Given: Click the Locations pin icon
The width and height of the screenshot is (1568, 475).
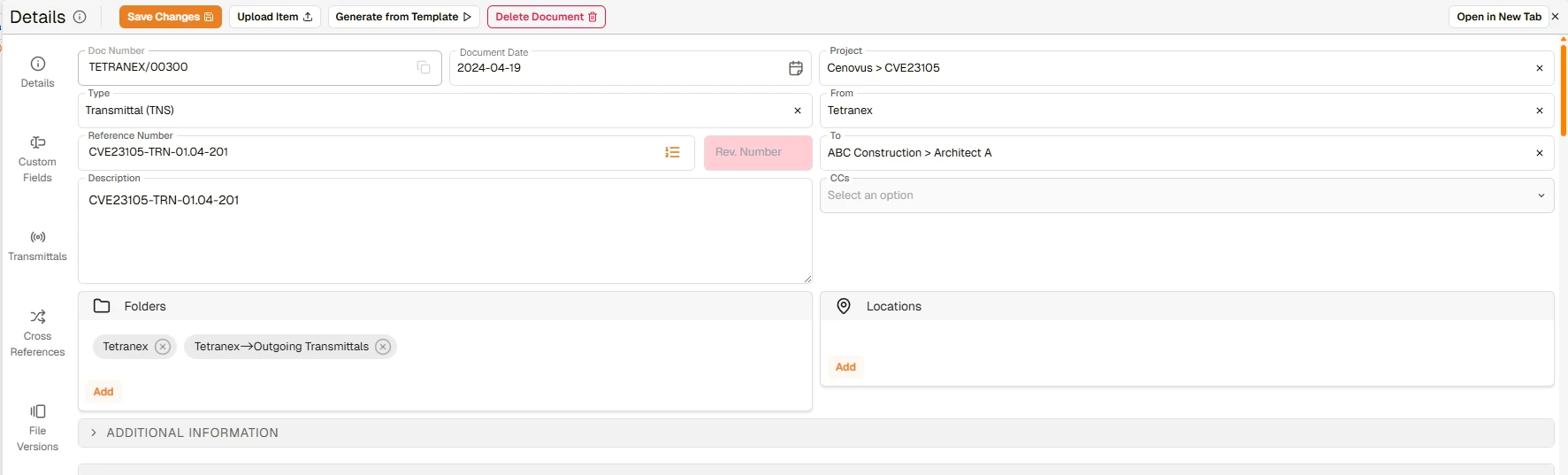Looking at the screenshot, I should click(844, 306).
